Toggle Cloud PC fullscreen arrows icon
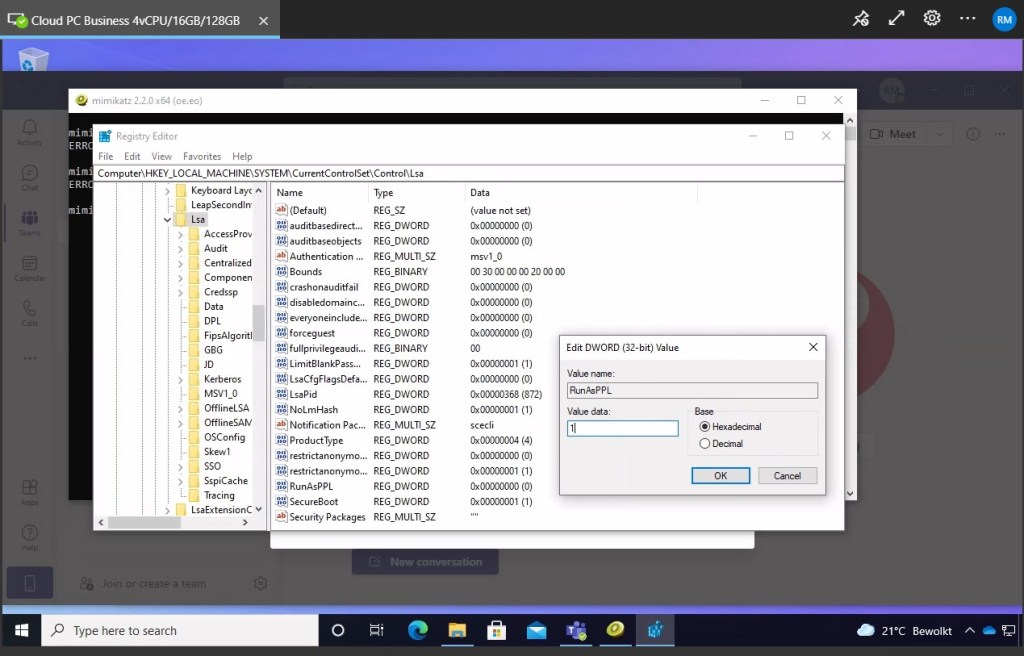Viewport: 1024px width, 656px height. coord(897,18)
